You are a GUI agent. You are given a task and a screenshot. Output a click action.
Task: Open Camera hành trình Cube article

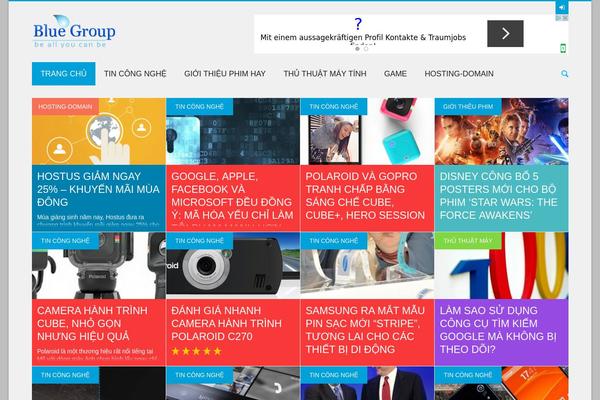tap(92, 323)
